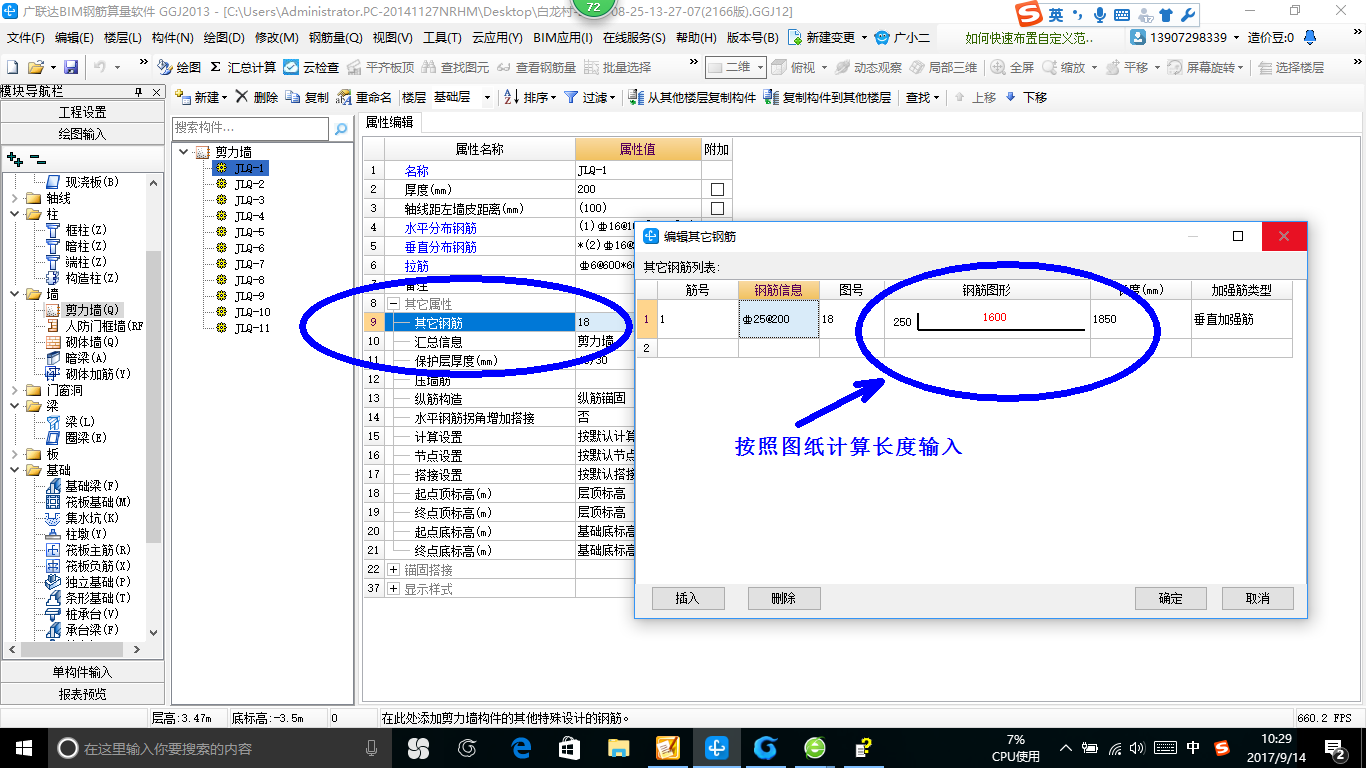Click 重命名 to rename the component
This screenshot has height=768, width=1366.
pyautogui.click(x=364, y=97)
